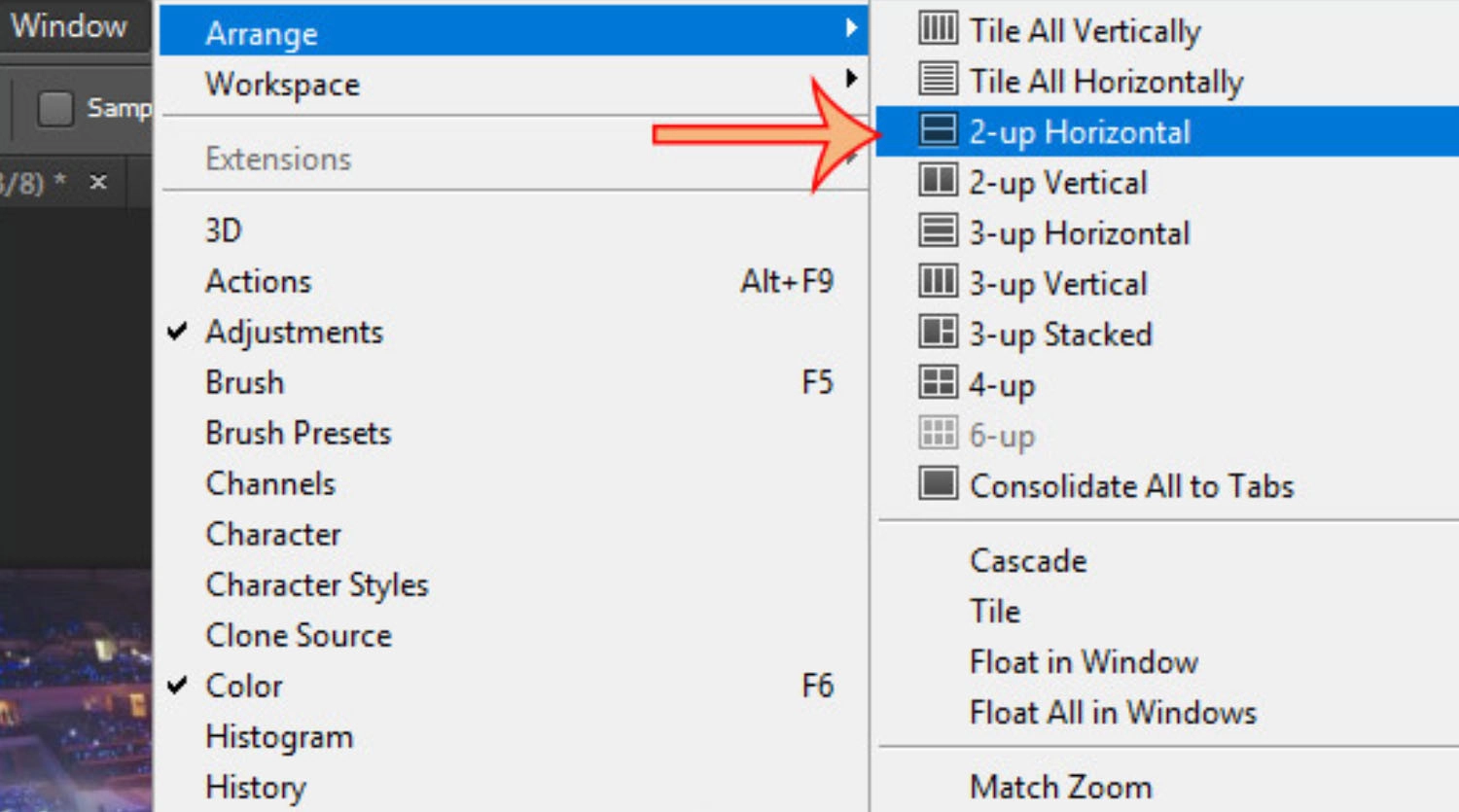The image size is (1459, 812).
Task: Click the 2-up Vertical layout icon
Action: [938, 180]
